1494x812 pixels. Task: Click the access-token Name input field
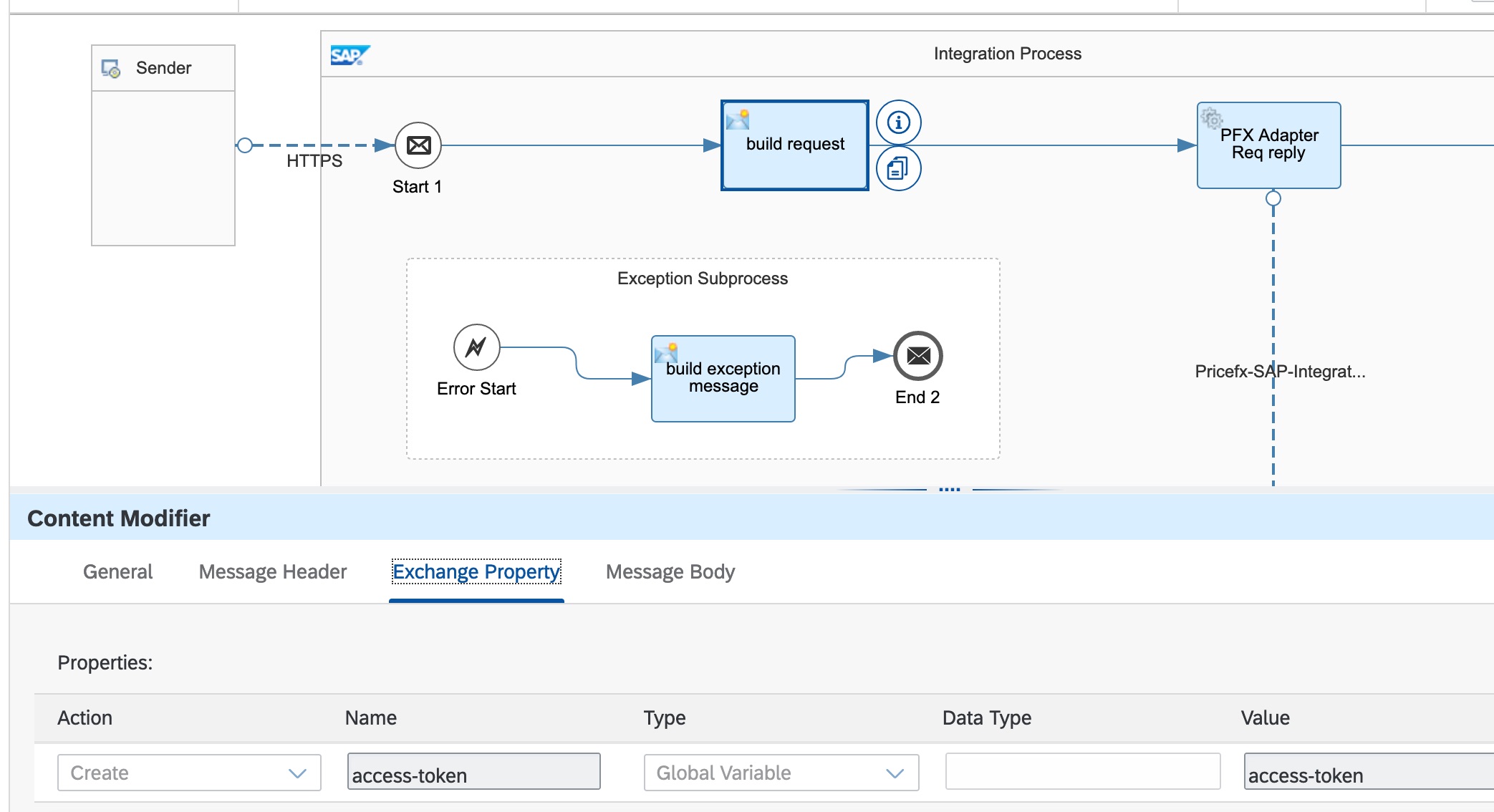pos(473,773)
